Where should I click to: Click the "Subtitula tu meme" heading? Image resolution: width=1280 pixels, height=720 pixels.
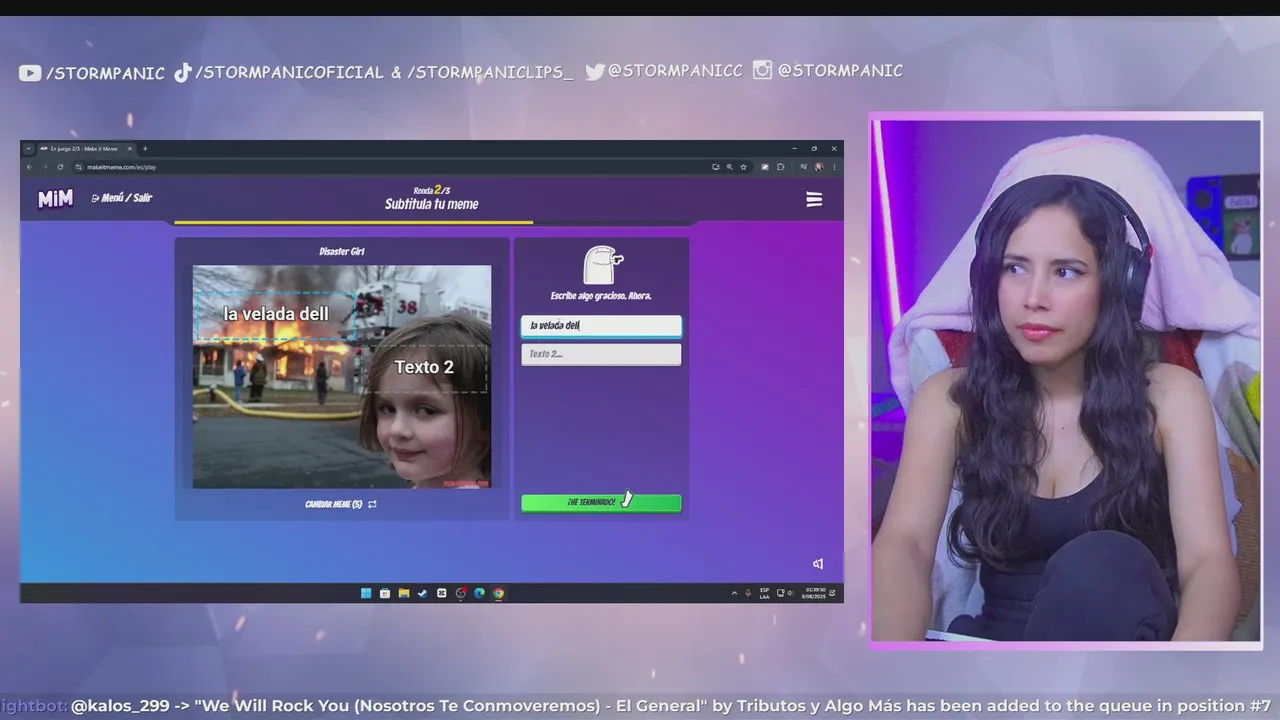tap(432, 204)
